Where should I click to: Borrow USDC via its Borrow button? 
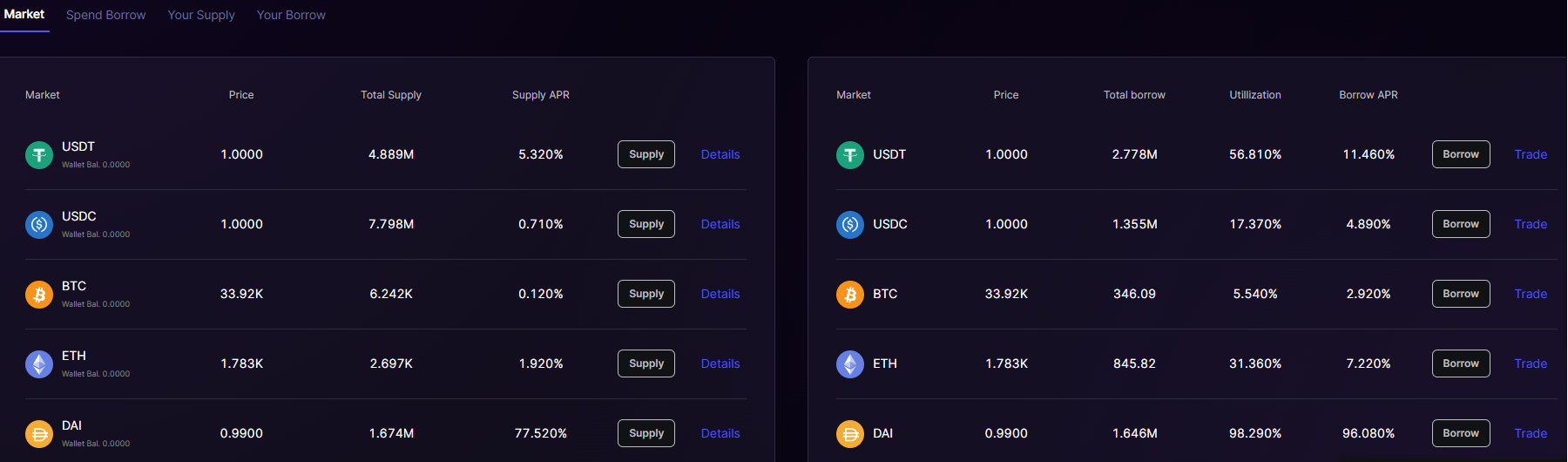pyautogui.click(x=1461, y=224)
